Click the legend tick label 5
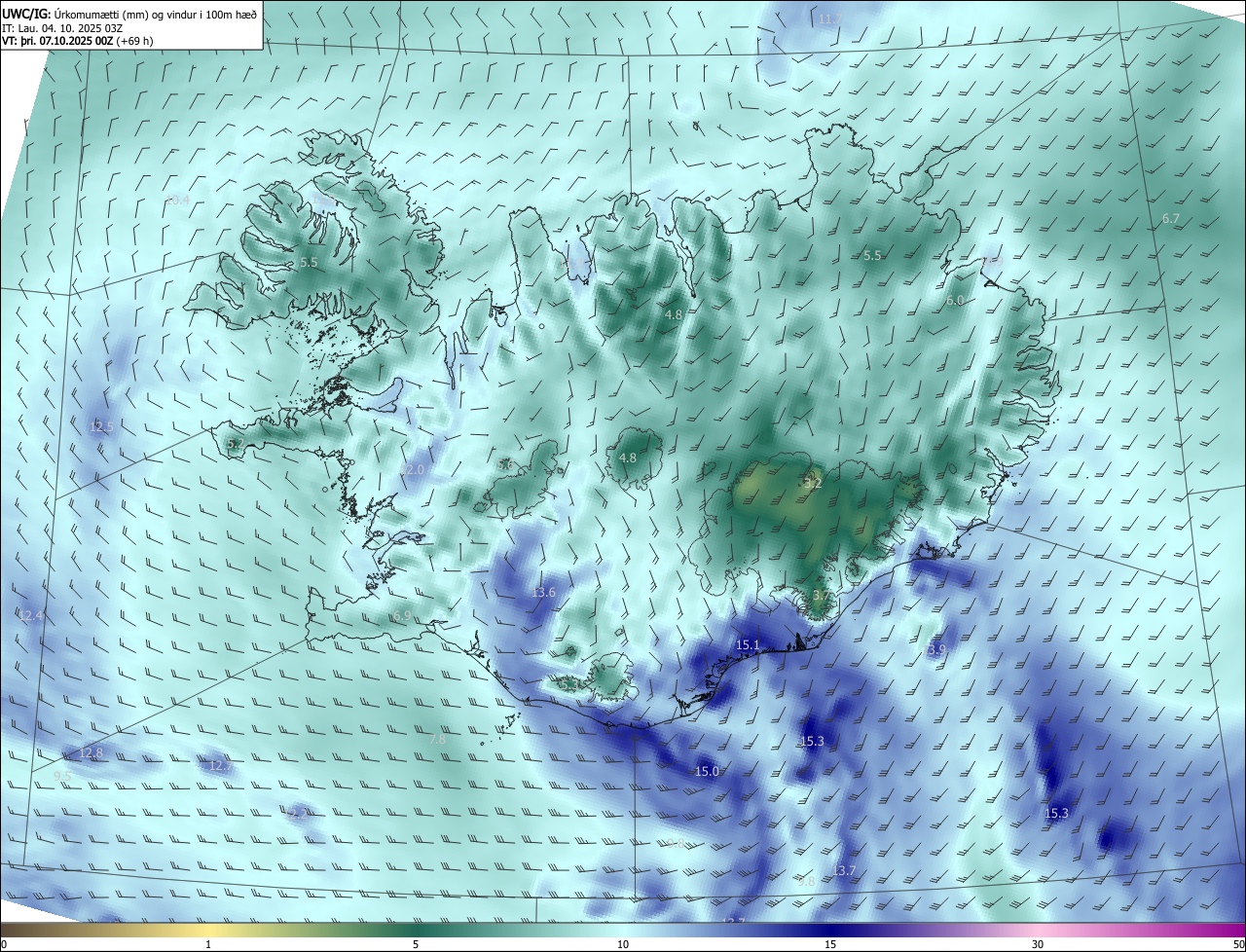 tap(416, 944)
